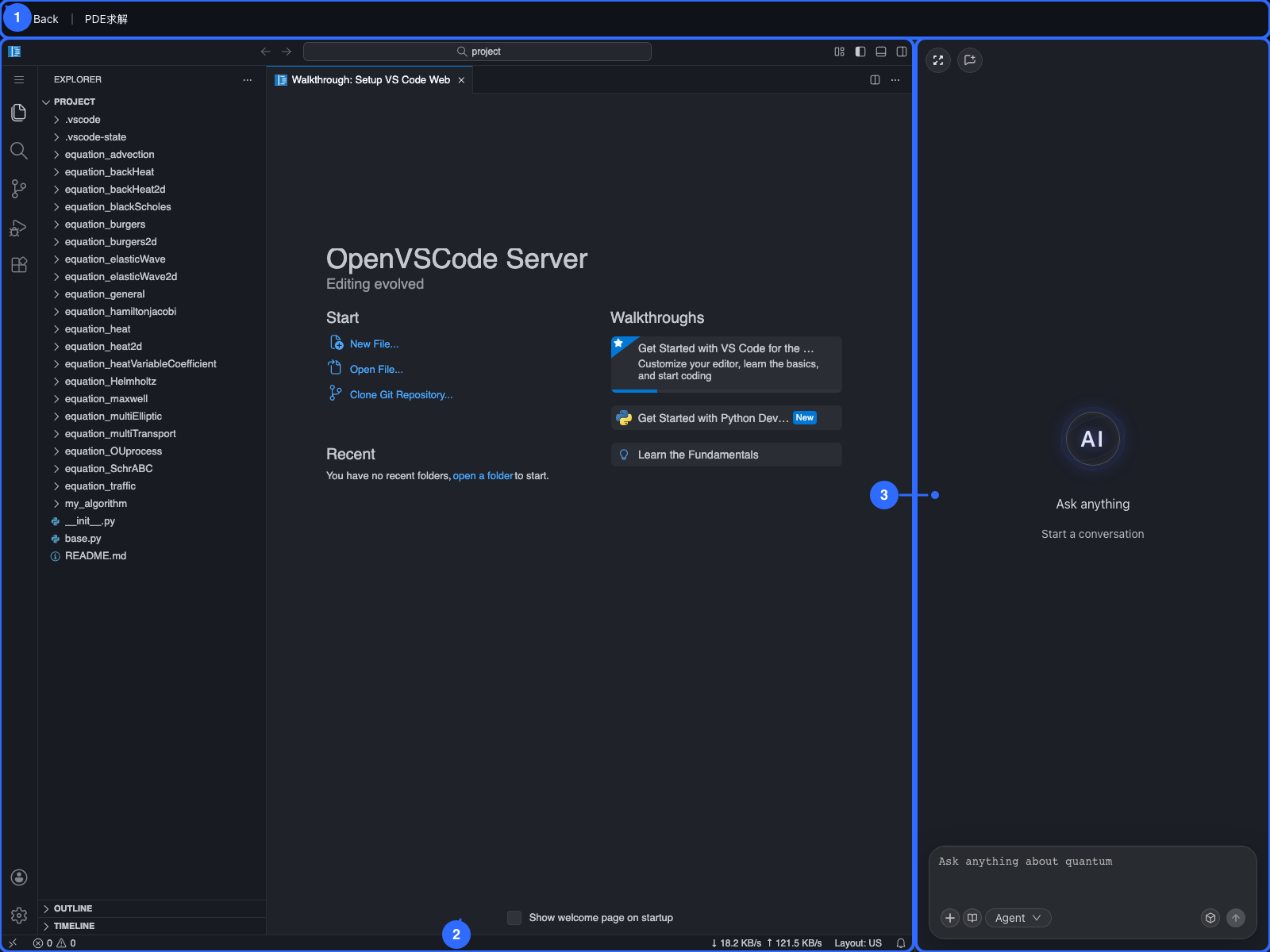Viewport: 1270px width, 952px height.
Task: Expand the equation_blackScholes folder
Action: pyautogui.click(x=152, y=207)
